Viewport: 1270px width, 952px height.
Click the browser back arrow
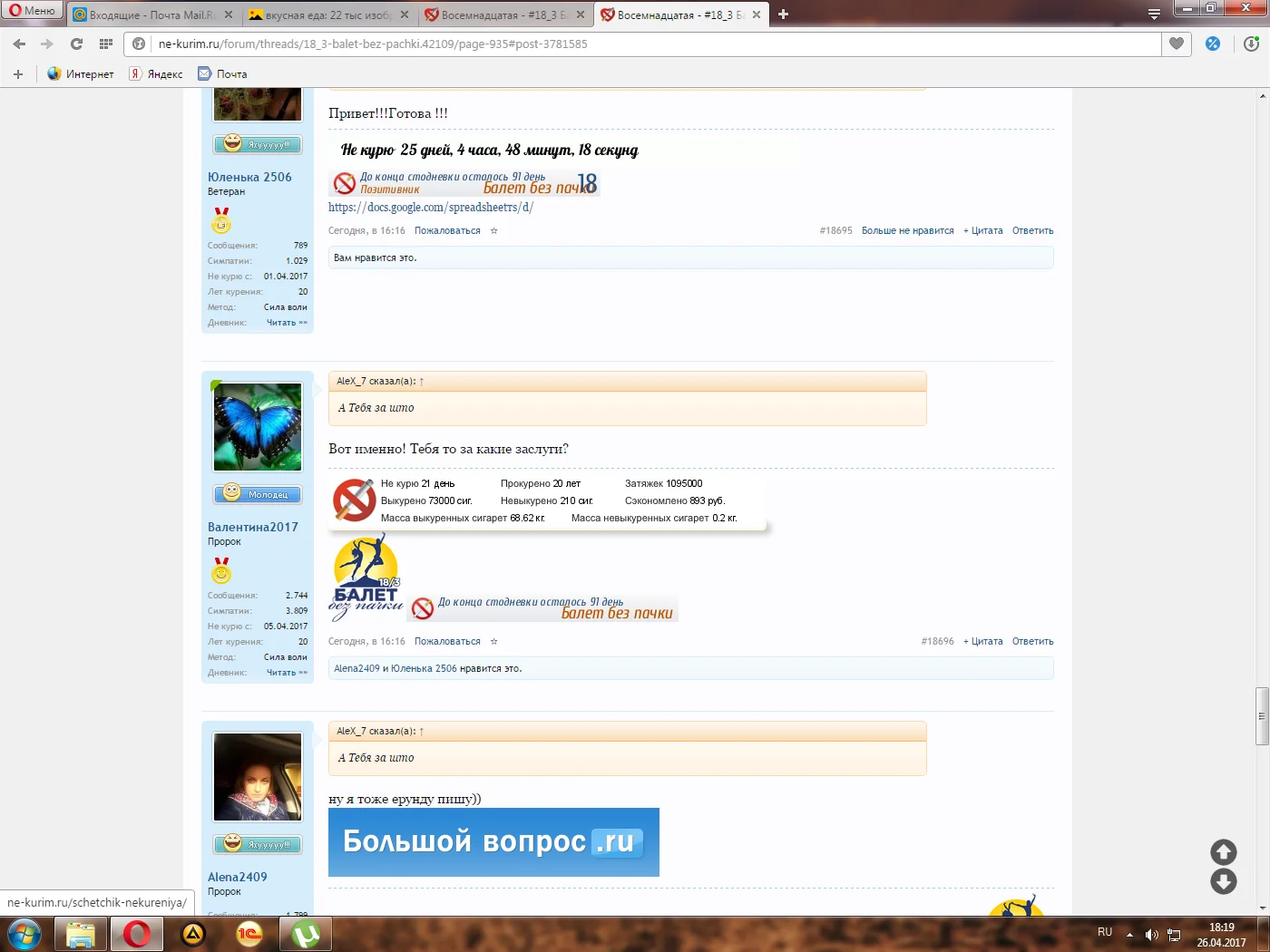pyautogui.click(x=19, y=44)
